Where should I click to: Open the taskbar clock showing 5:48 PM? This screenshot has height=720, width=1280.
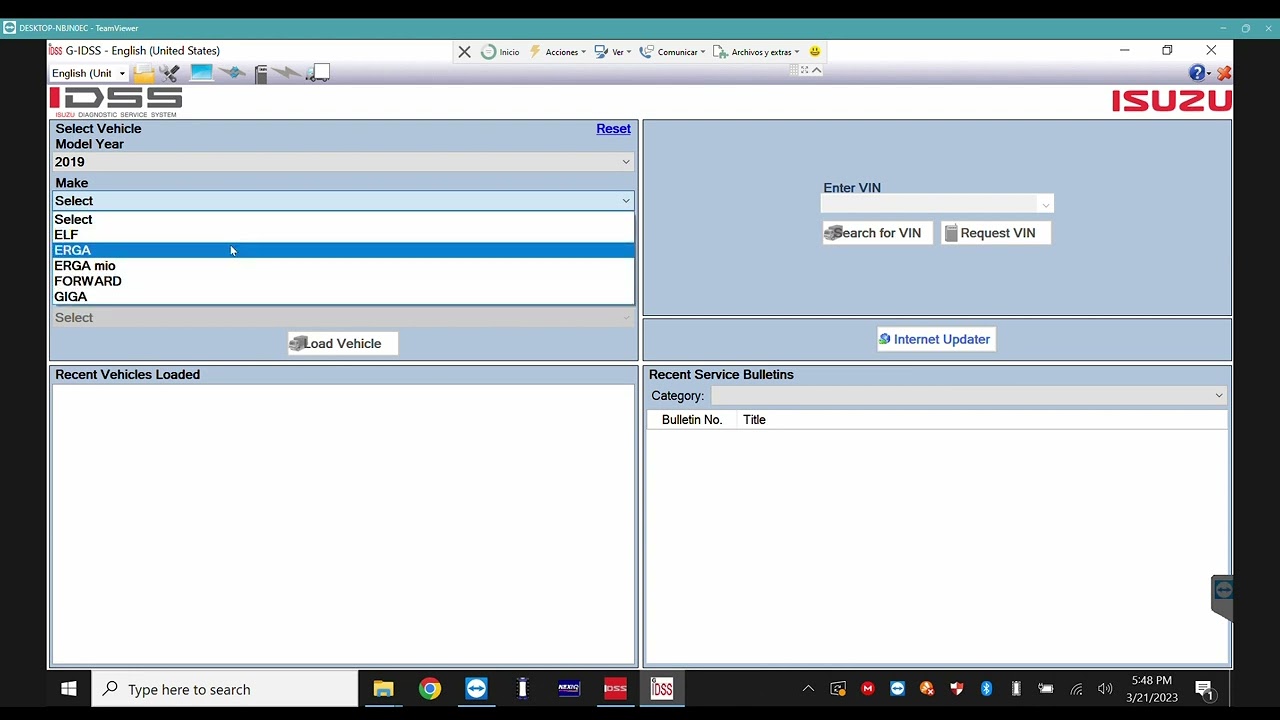click(x=1152, y=689)
